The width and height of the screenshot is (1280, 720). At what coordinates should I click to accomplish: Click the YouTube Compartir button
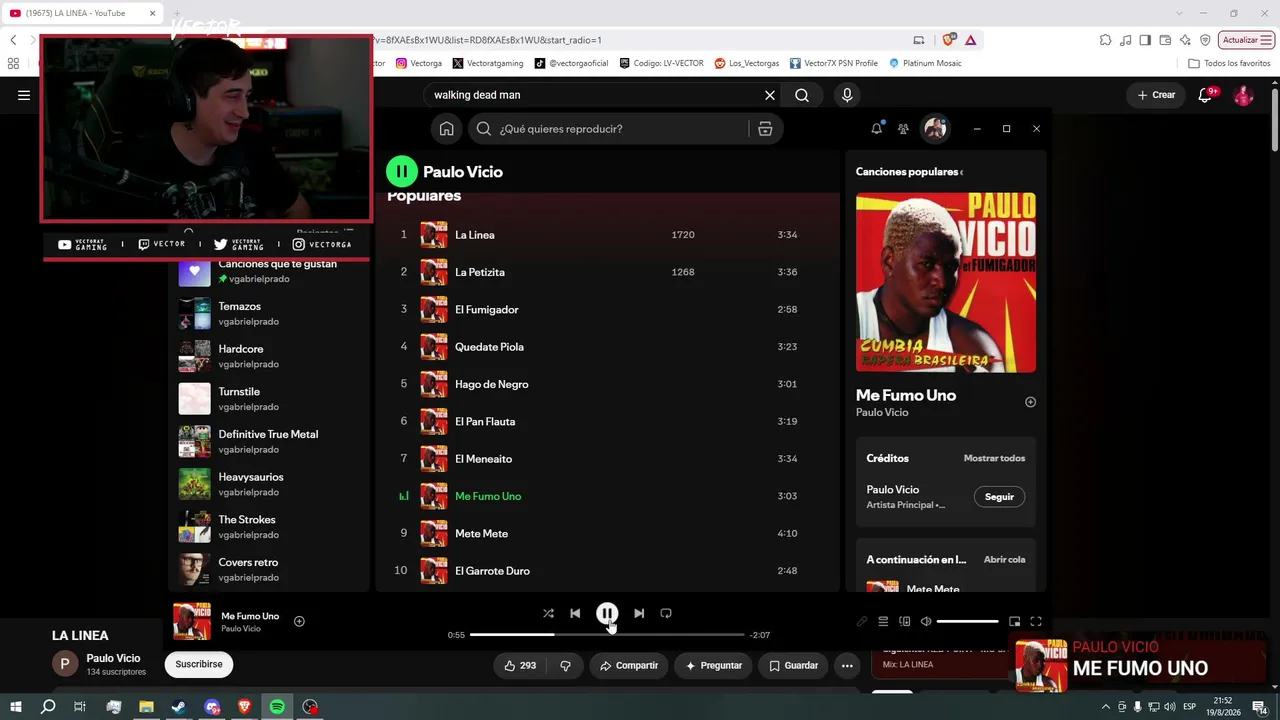(x=629, y=665)
